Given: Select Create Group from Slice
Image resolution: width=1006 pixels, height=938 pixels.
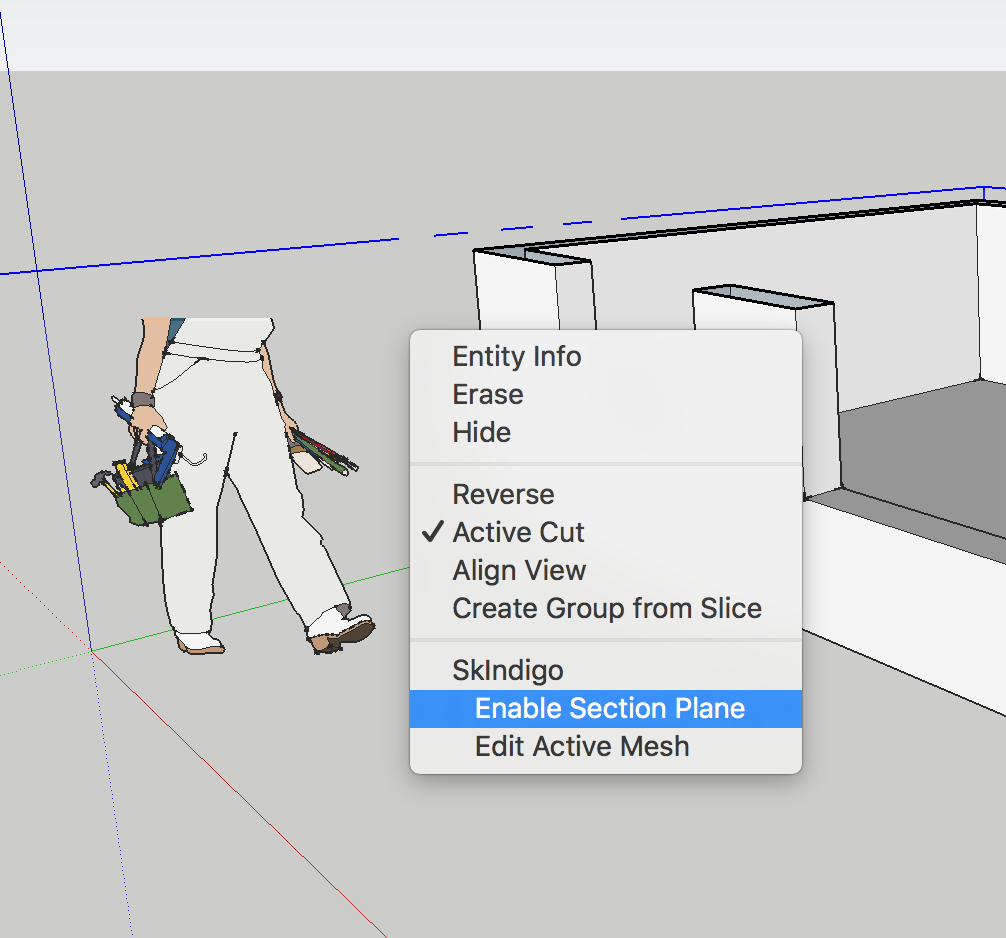Looking at the screenshot, I should pos(606,608).
